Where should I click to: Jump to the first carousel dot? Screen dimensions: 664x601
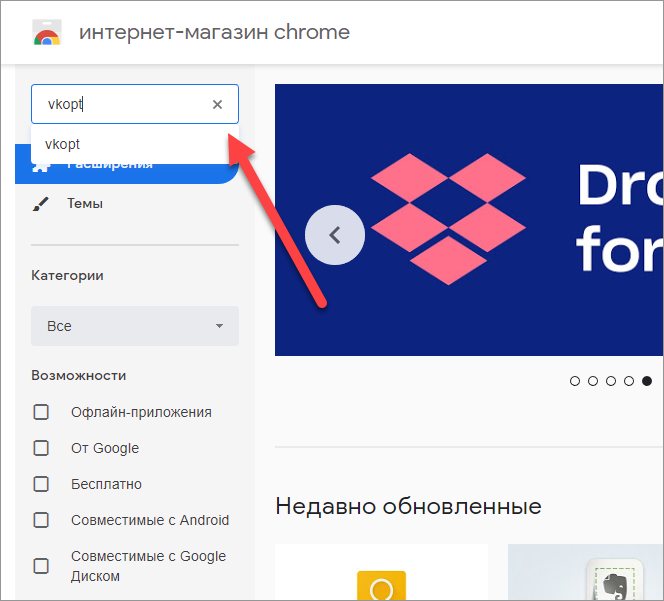pos(575,381)
